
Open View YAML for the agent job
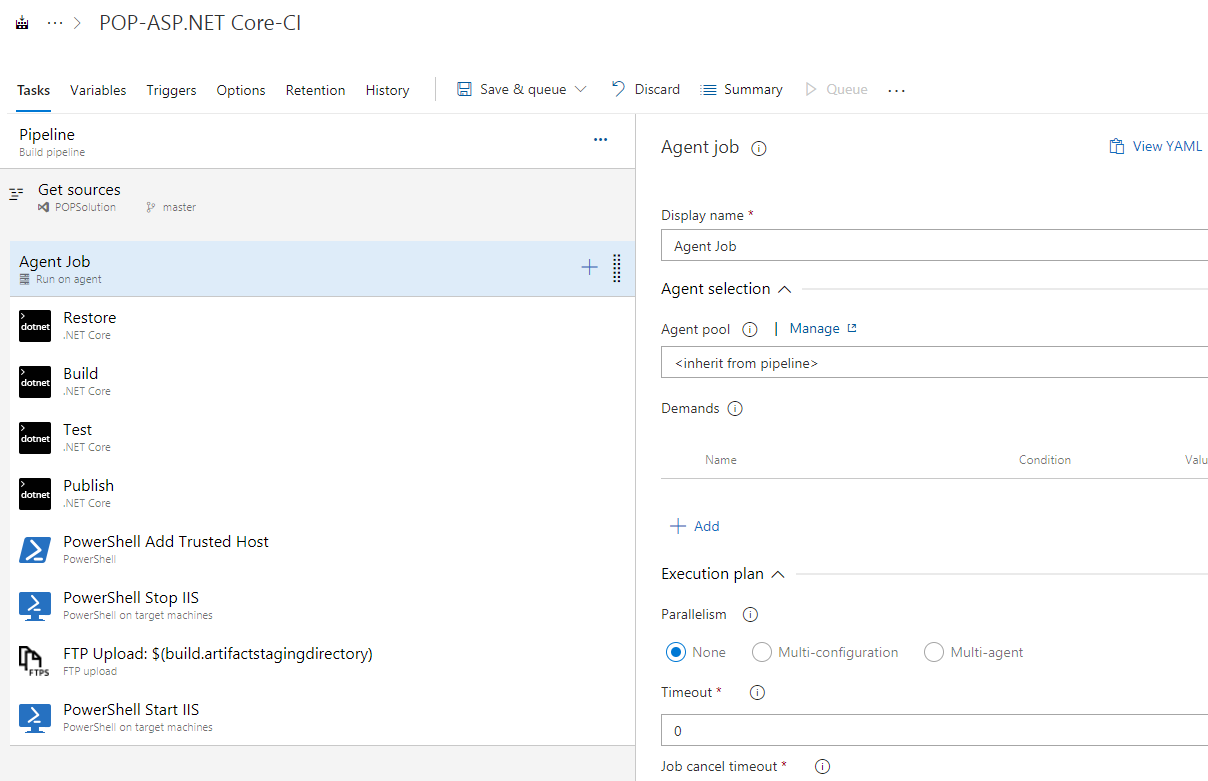point(1155,146)
